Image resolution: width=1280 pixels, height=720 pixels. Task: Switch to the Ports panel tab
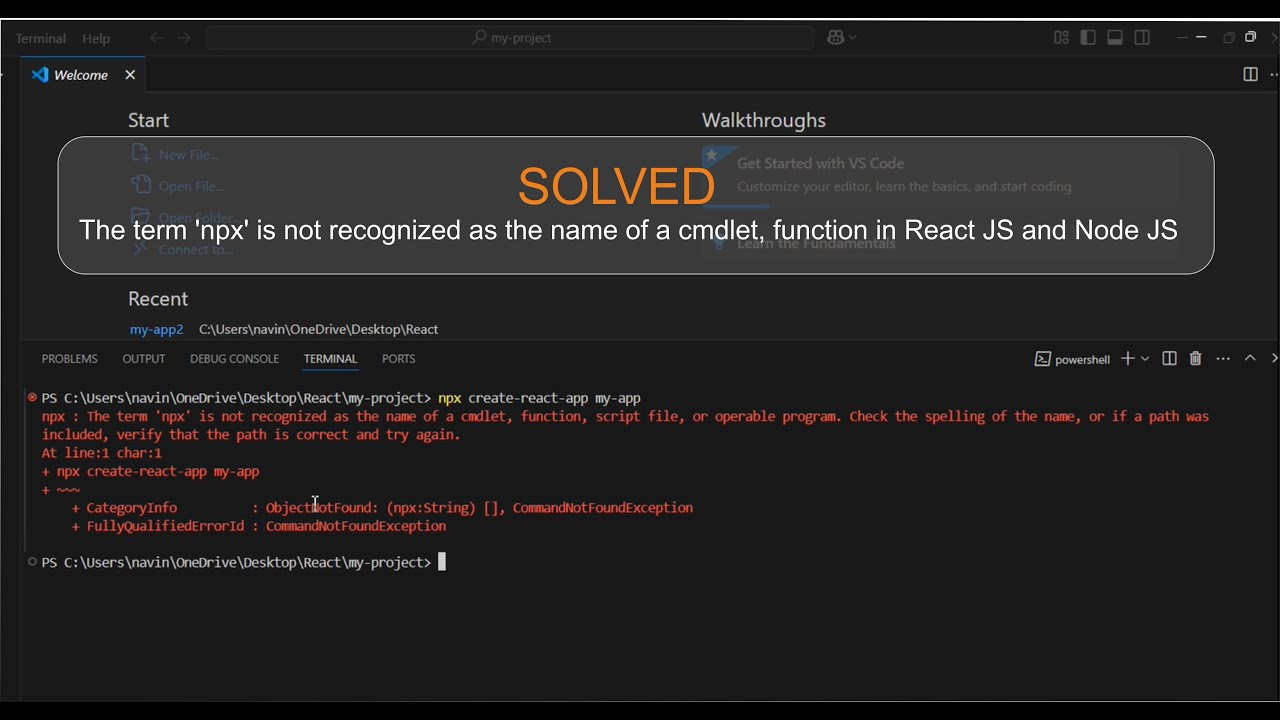pos(398,359)
